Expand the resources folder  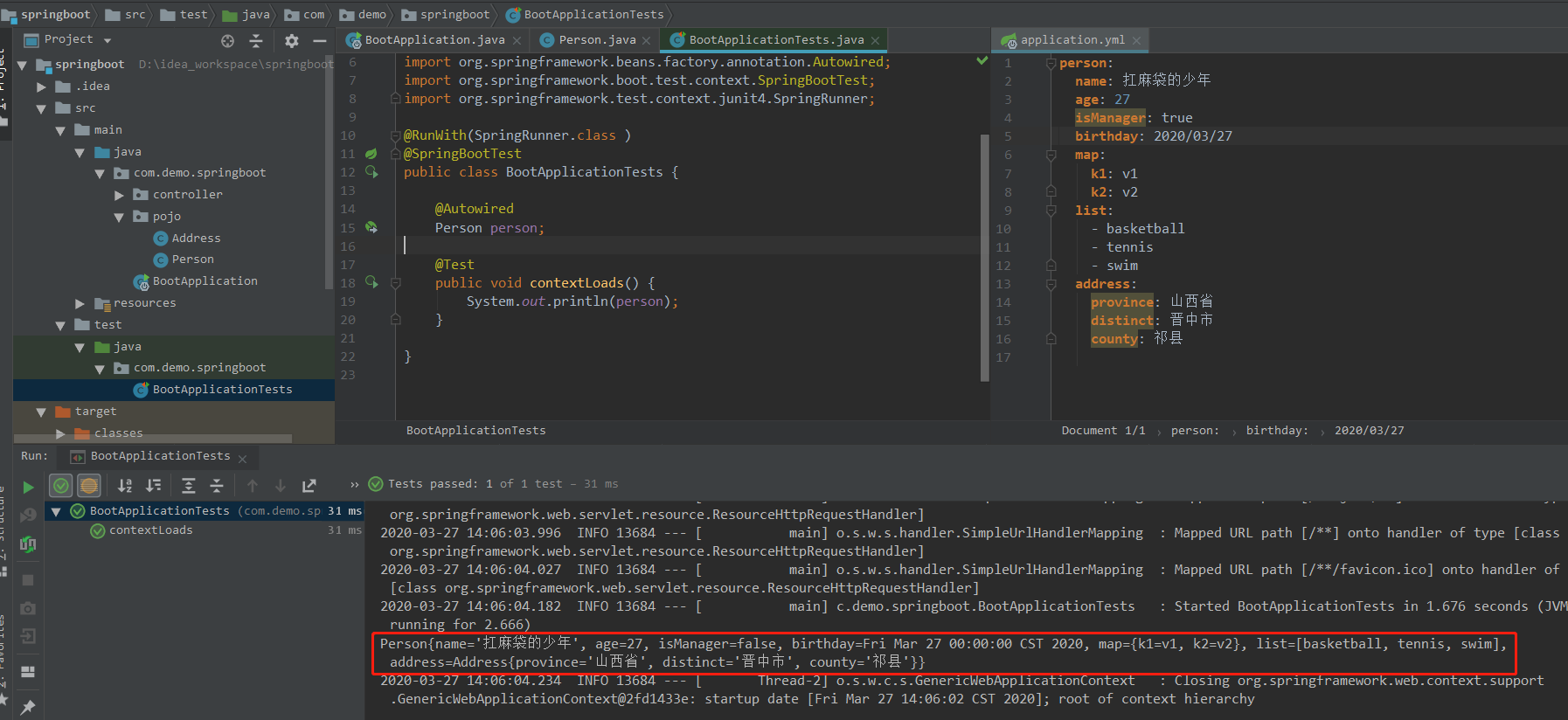(x=80, y=303)
